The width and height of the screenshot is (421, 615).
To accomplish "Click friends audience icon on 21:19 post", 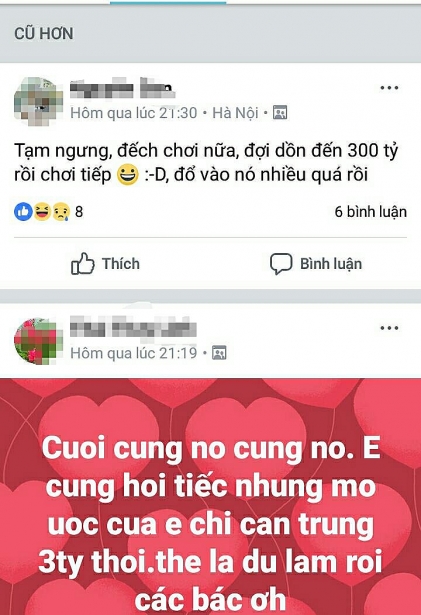I will click(x=219, y=353).
